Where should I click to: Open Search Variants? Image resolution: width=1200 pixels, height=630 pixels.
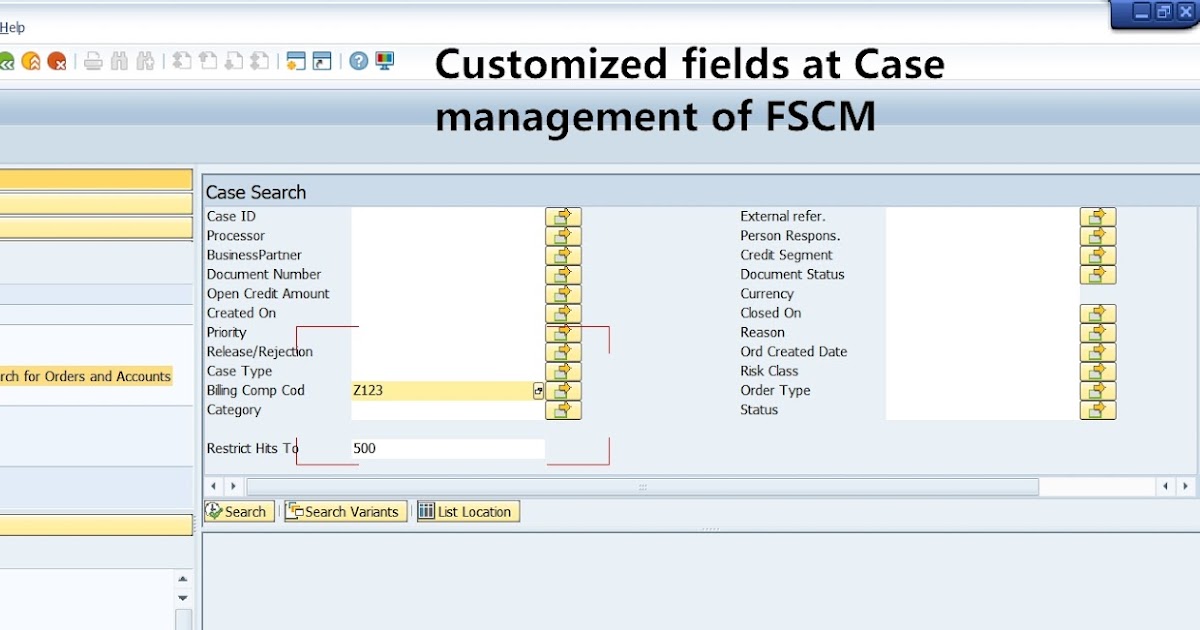(x=344, y=511)
